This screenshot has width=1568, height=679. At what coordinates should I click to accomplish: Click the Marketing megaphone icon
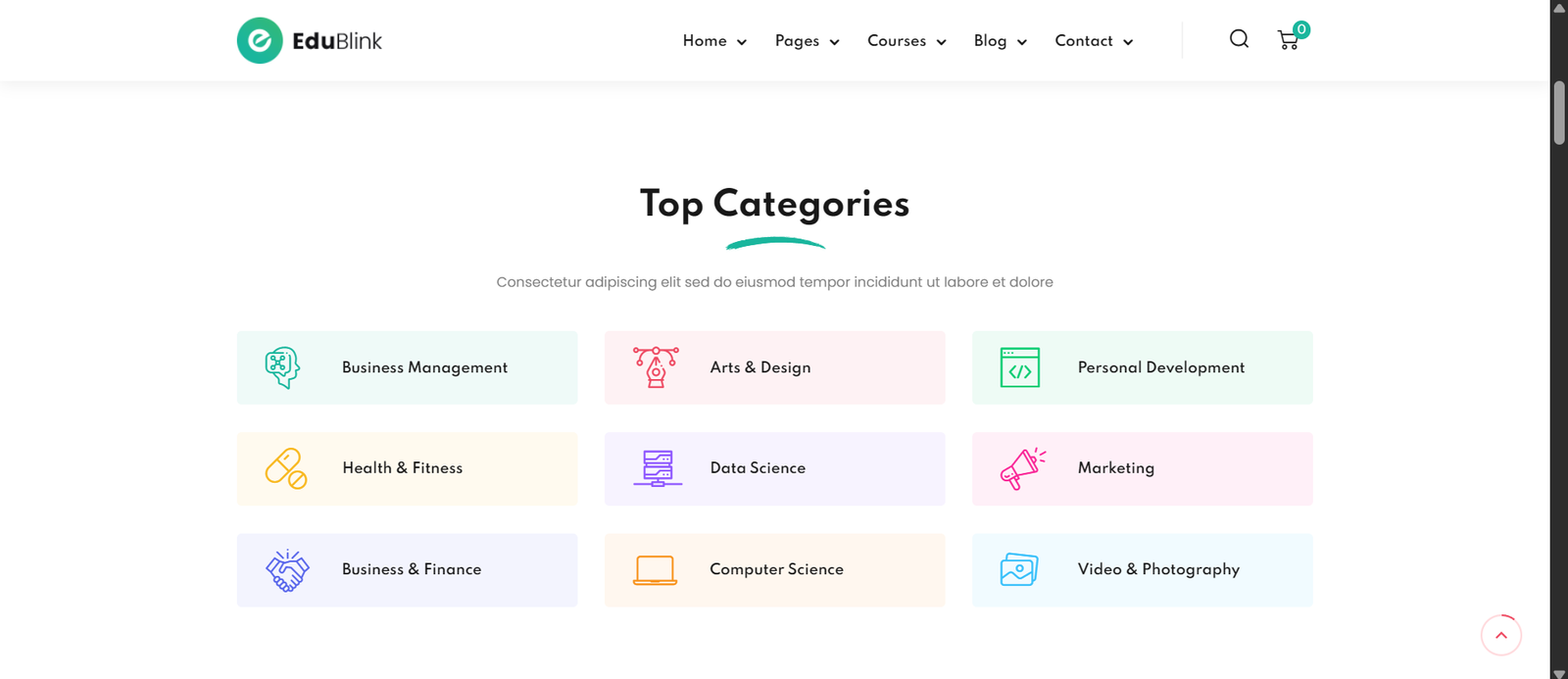point(1022,468)
